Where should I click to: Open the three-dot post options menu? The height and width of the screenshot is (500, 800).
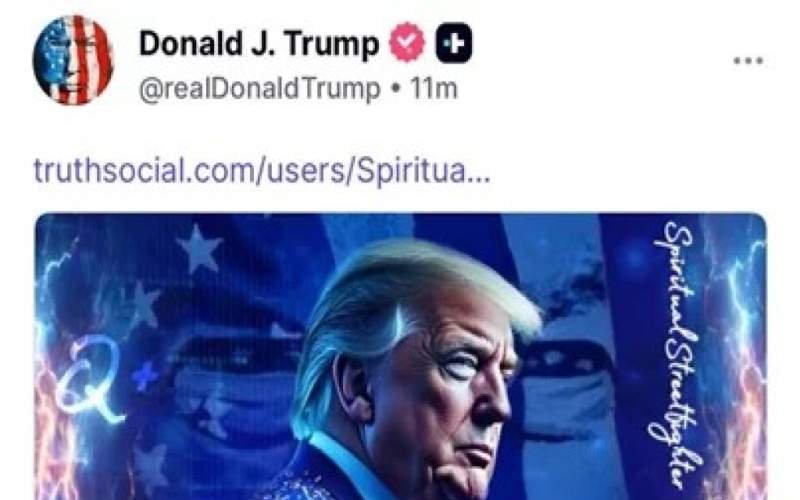click(748, 61)
